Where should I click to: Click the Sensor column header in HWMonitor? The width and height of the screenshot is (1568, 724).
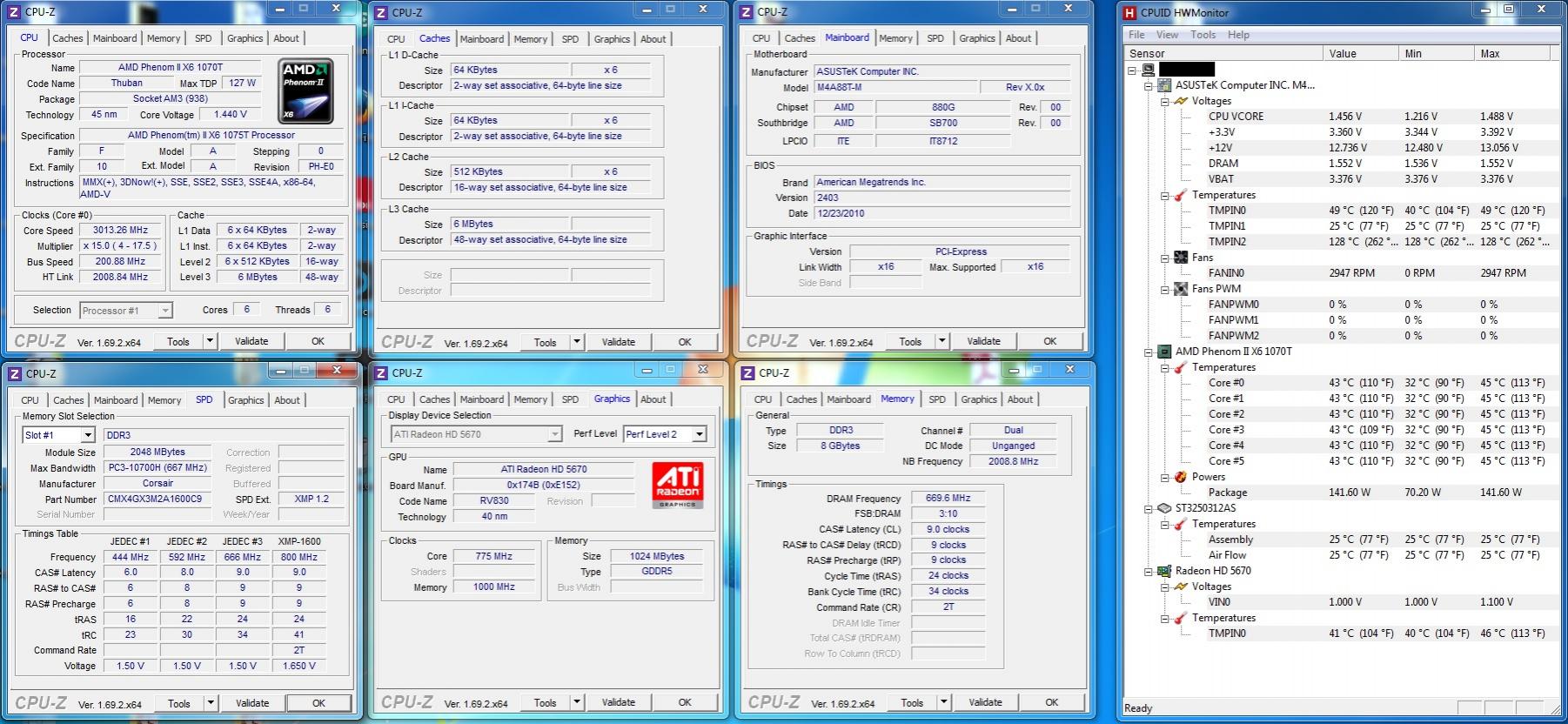1223,53
